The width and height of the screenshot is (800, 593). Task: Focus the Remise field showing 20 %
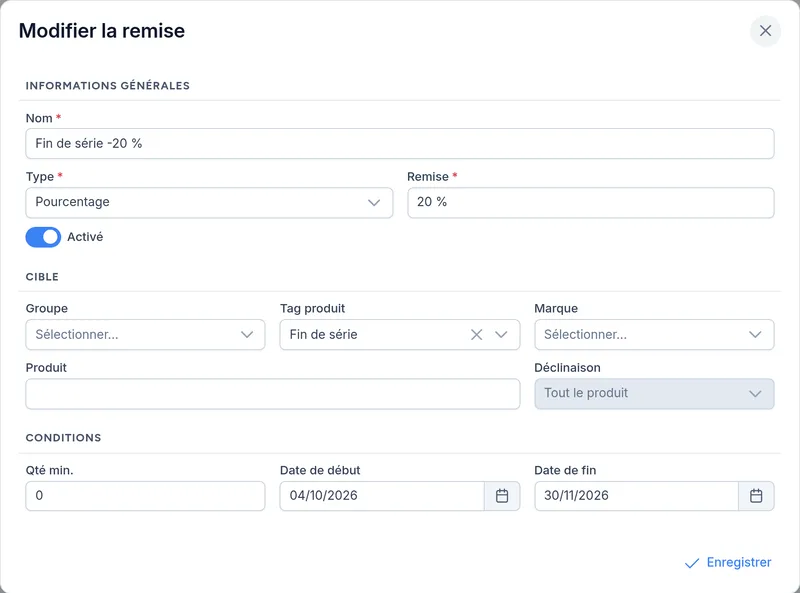pos(591,203)
